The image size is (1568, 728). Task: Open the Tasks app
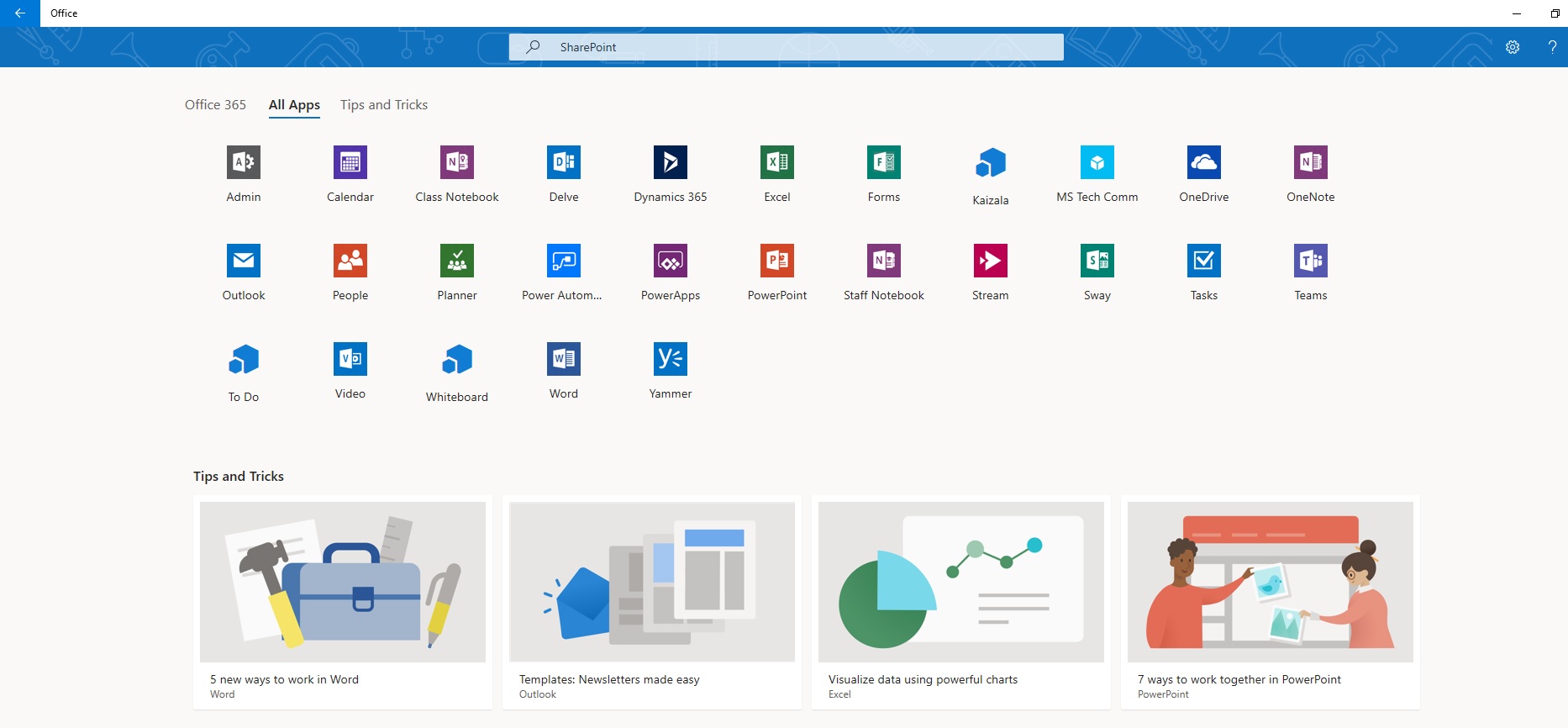[1204, 261]
